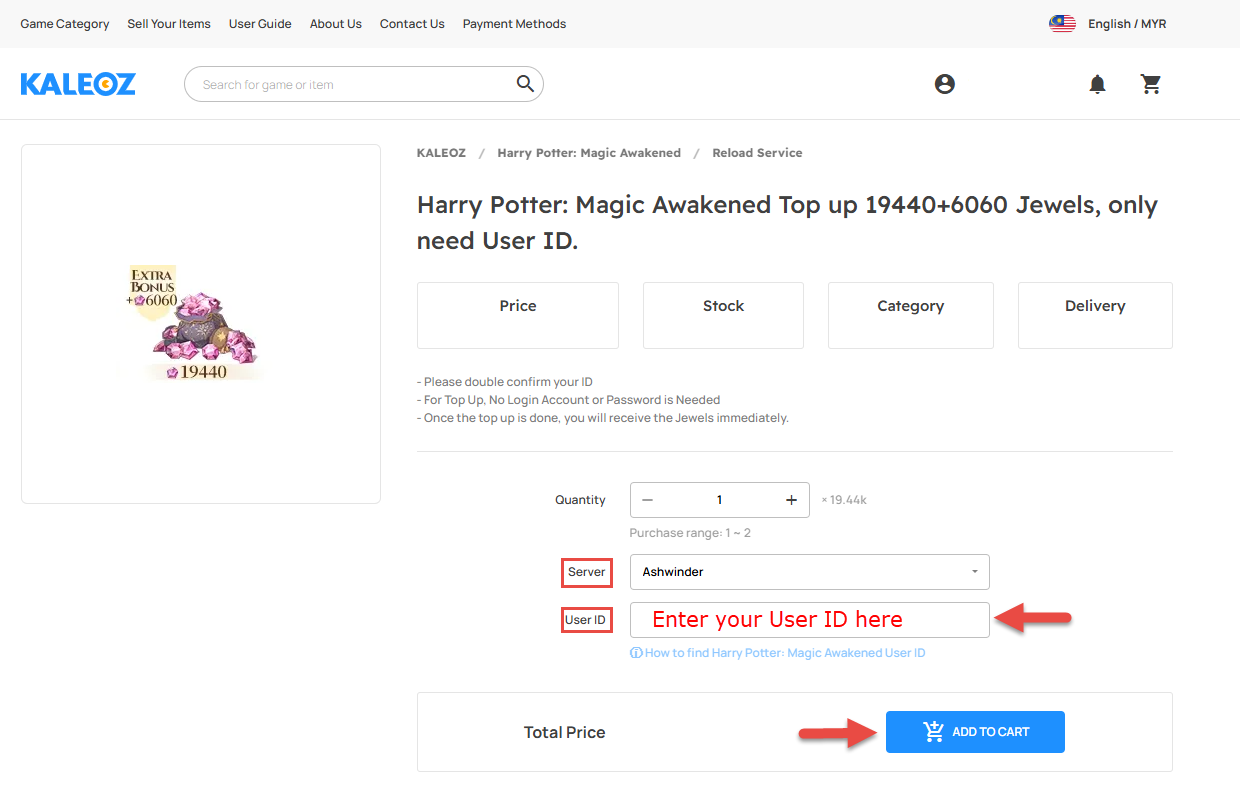1240x787 pixels.
Task: Open Game Category menu
Action: click(65, 24)
